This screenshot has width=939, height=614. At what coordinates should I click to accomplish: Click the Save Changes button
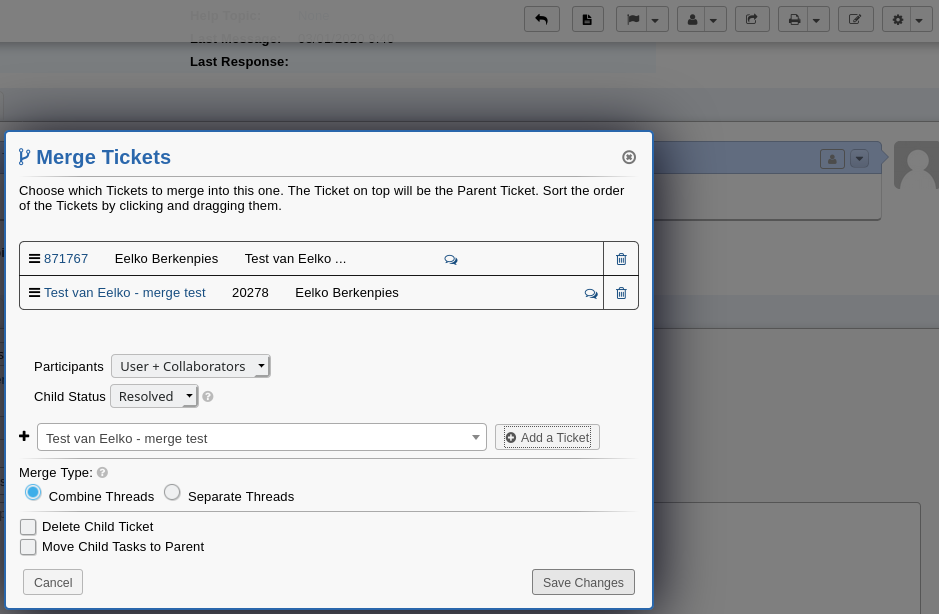point(583,582)
